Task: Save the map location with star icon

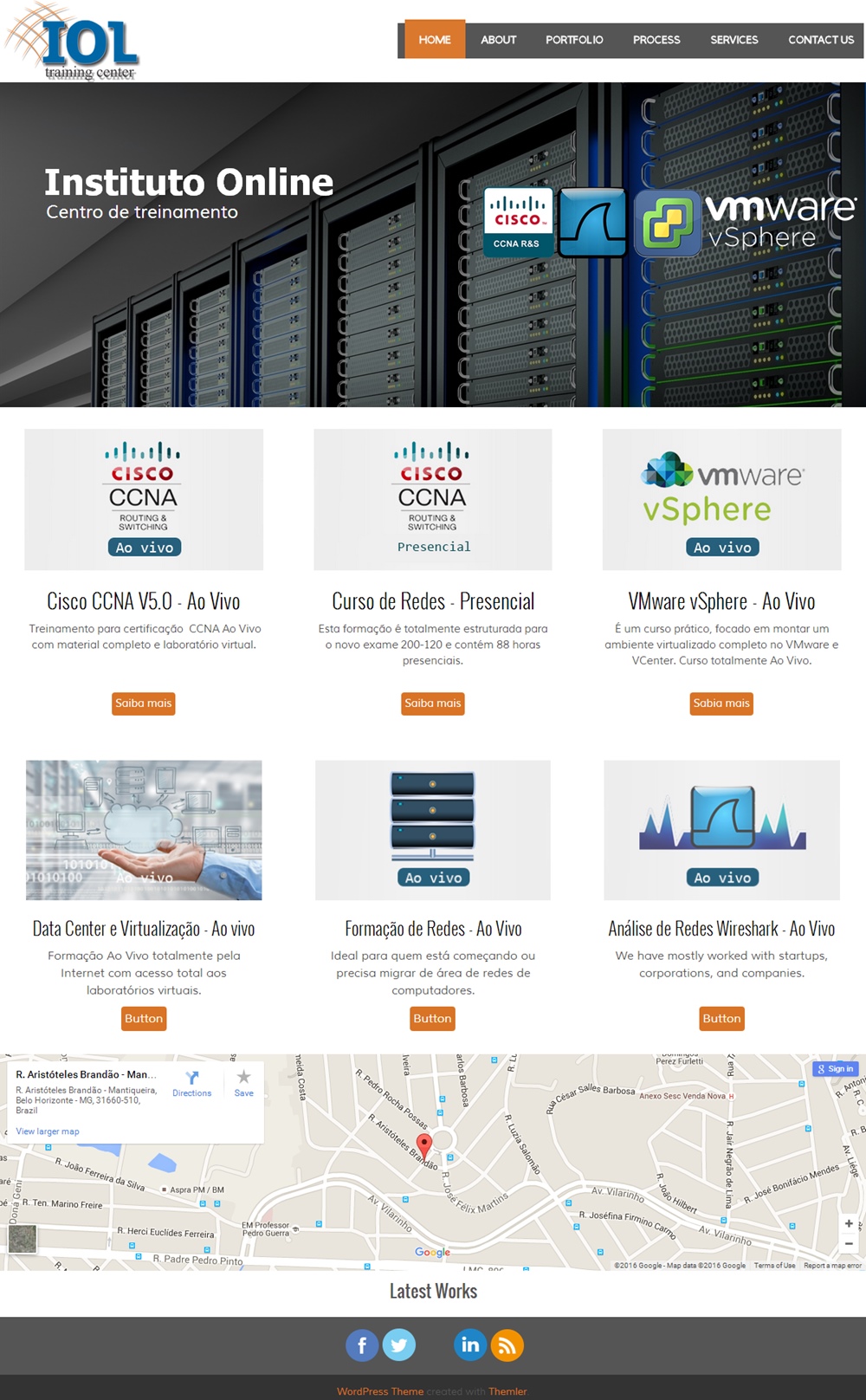Action: [x=244, y=1084]
